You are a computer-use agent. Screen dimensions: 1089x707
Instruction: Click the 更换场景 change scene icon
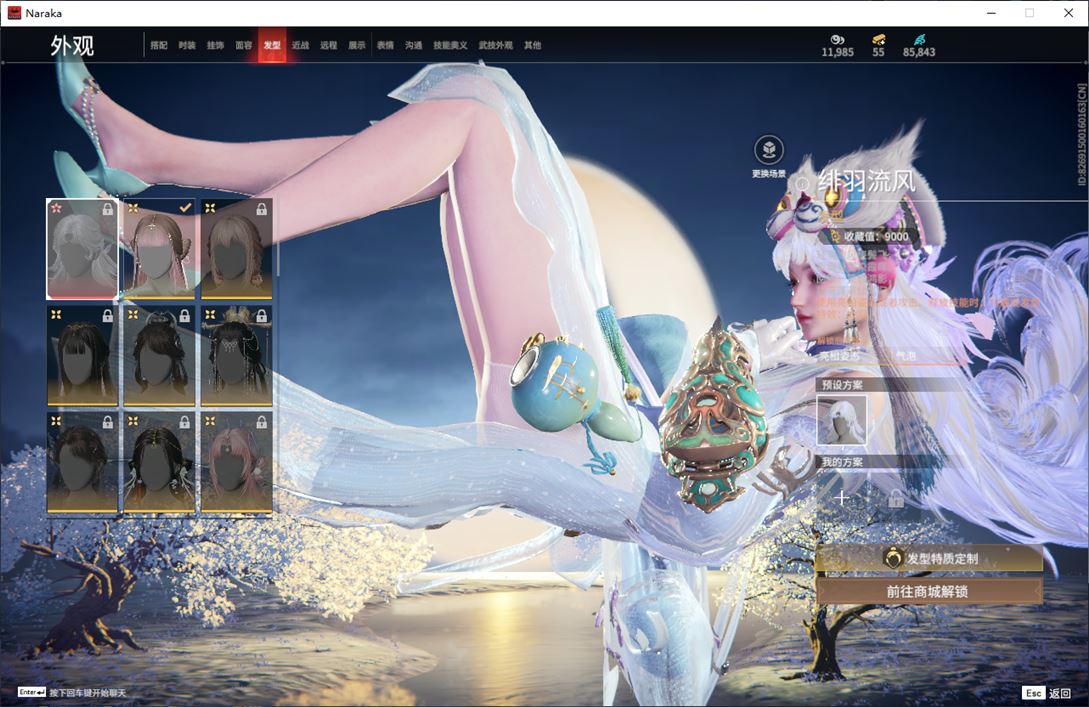click(x=769, y=150)
